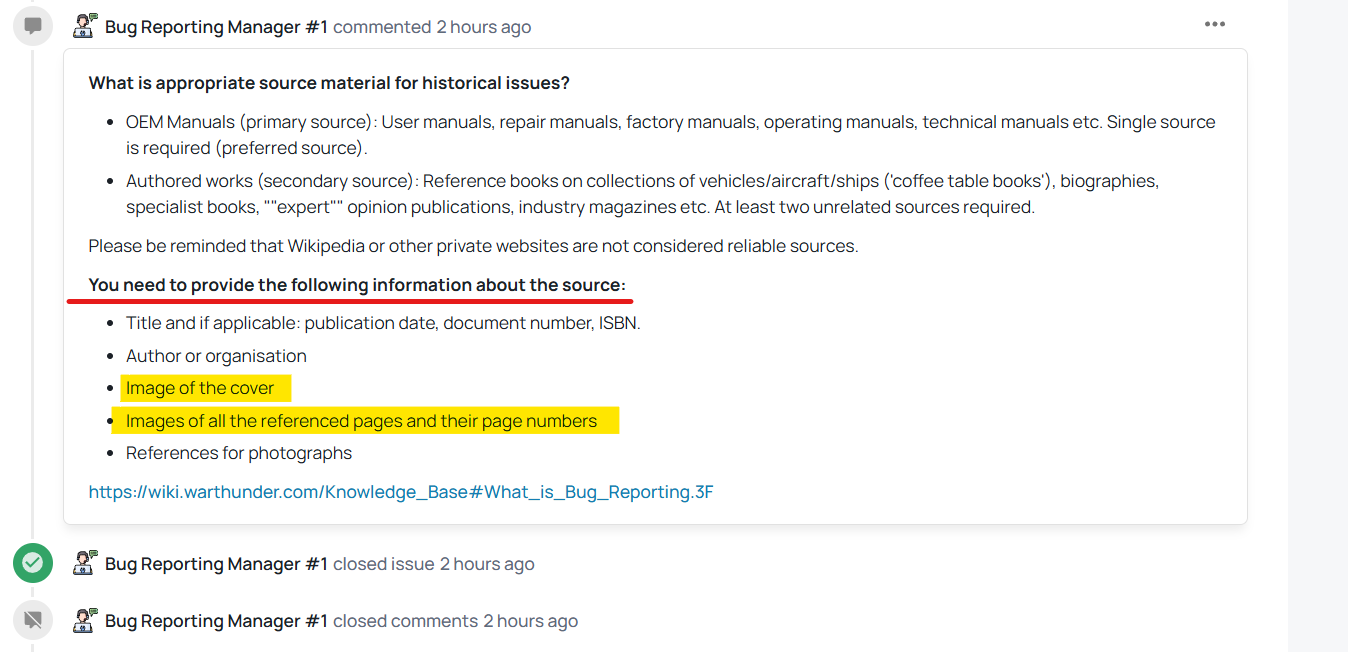Click the "References for photographs" bullet item

[x=239, y=453]
